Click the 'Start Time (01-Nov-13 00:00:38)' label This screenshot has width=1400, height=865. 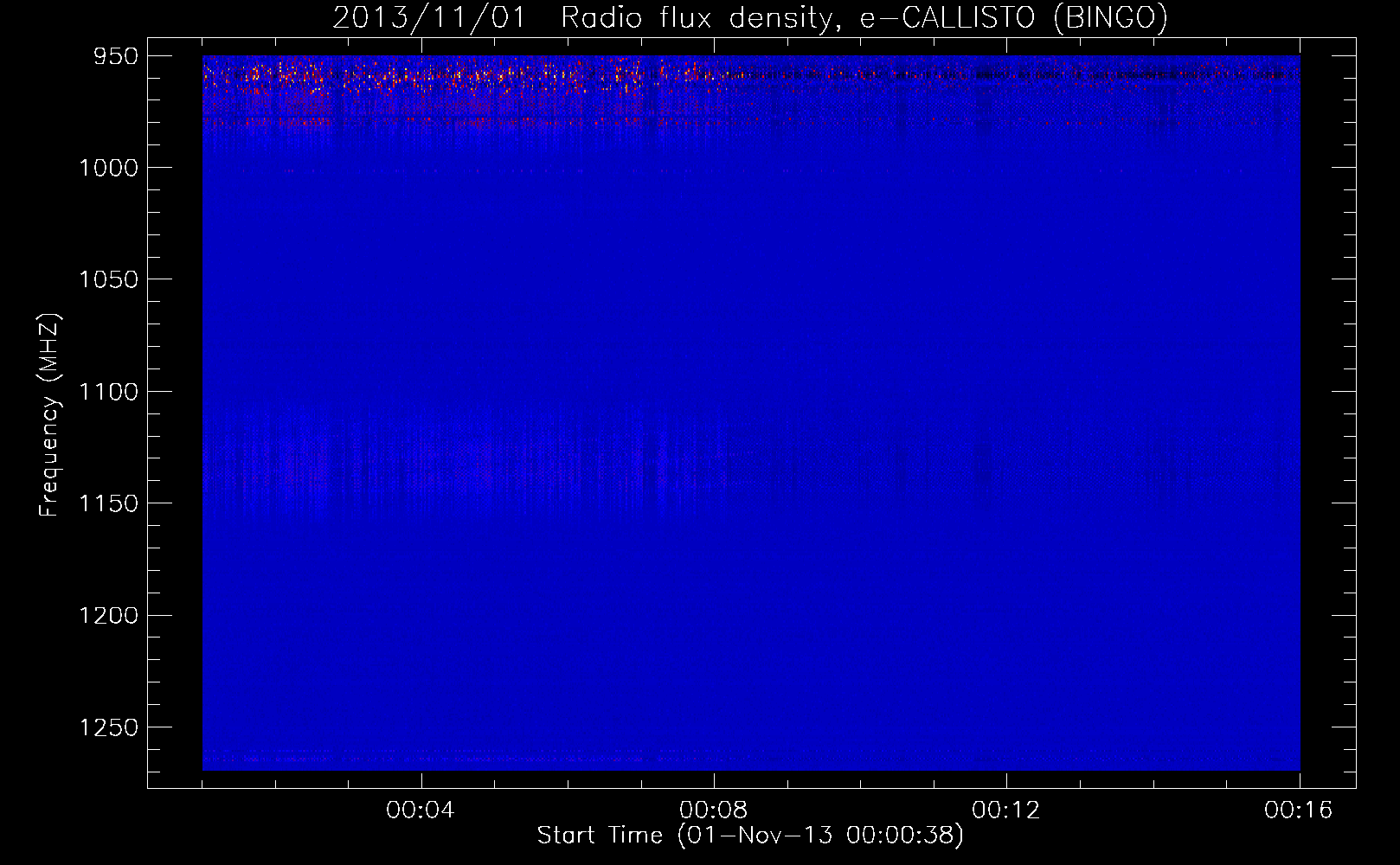click(x=750, y=836)
